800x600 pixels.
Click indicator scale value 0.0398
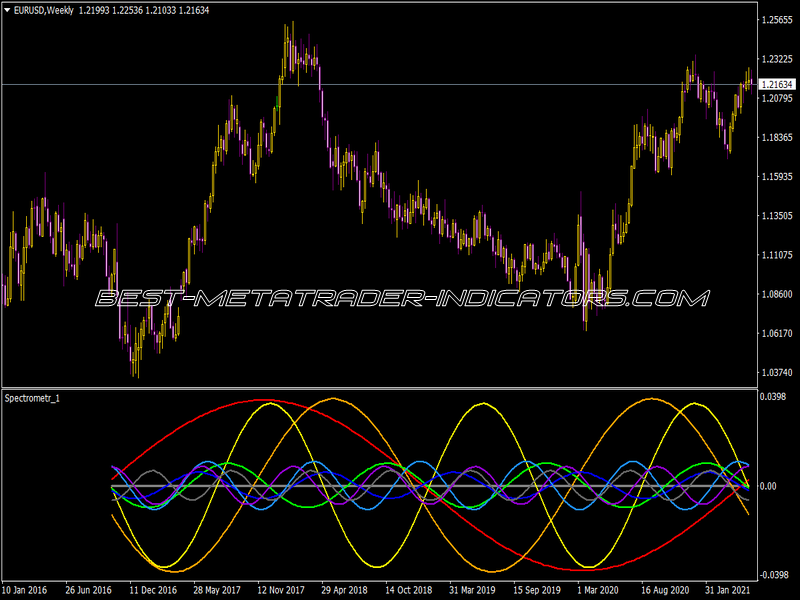tap(772, 396)
